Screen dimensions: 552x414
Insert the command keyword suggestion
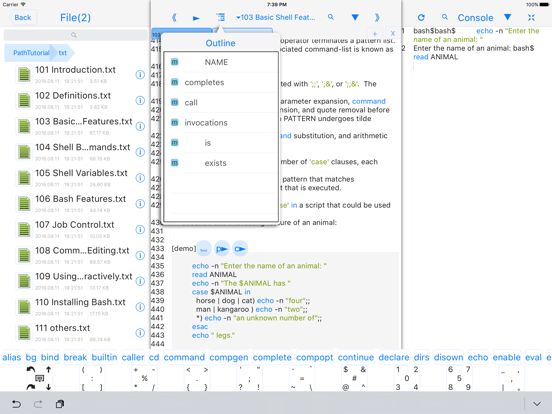[184, 357]
